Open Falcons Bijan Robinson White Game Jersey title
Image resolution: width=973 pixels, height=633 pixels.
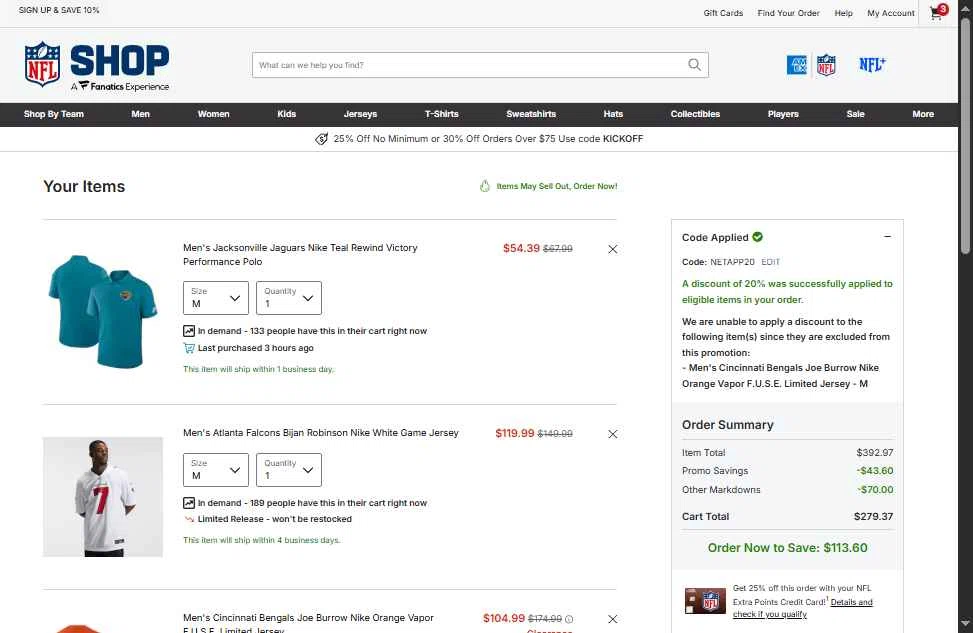321,433
